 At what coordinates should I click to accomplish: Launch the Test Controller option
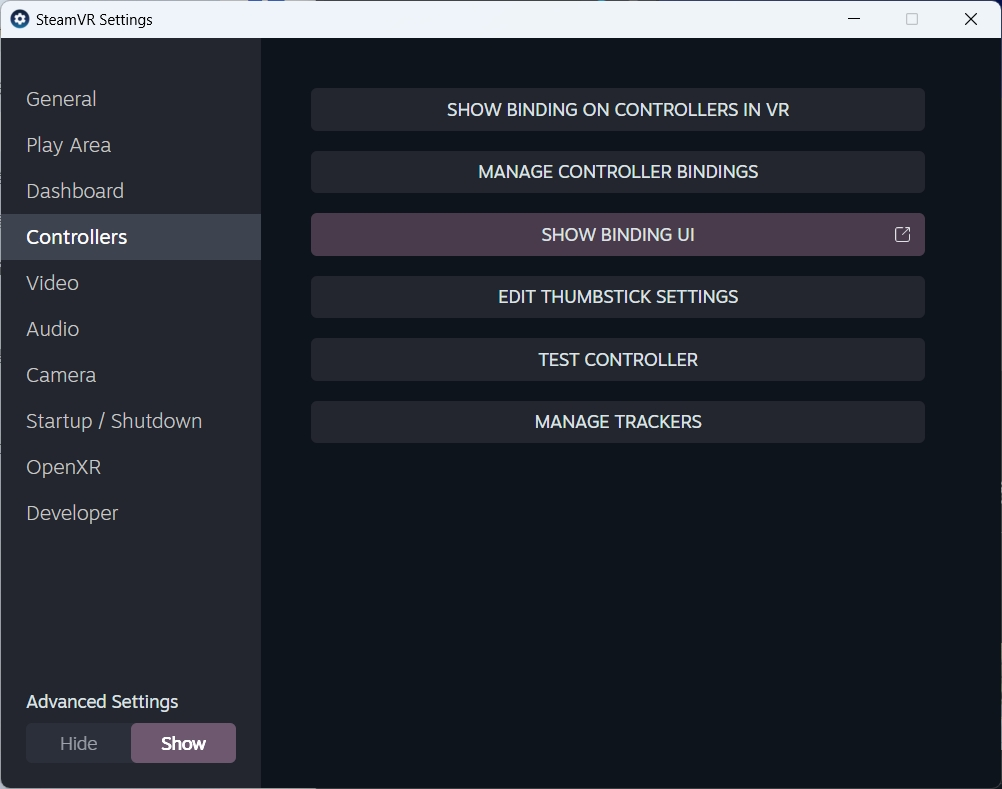click(617, 360)
